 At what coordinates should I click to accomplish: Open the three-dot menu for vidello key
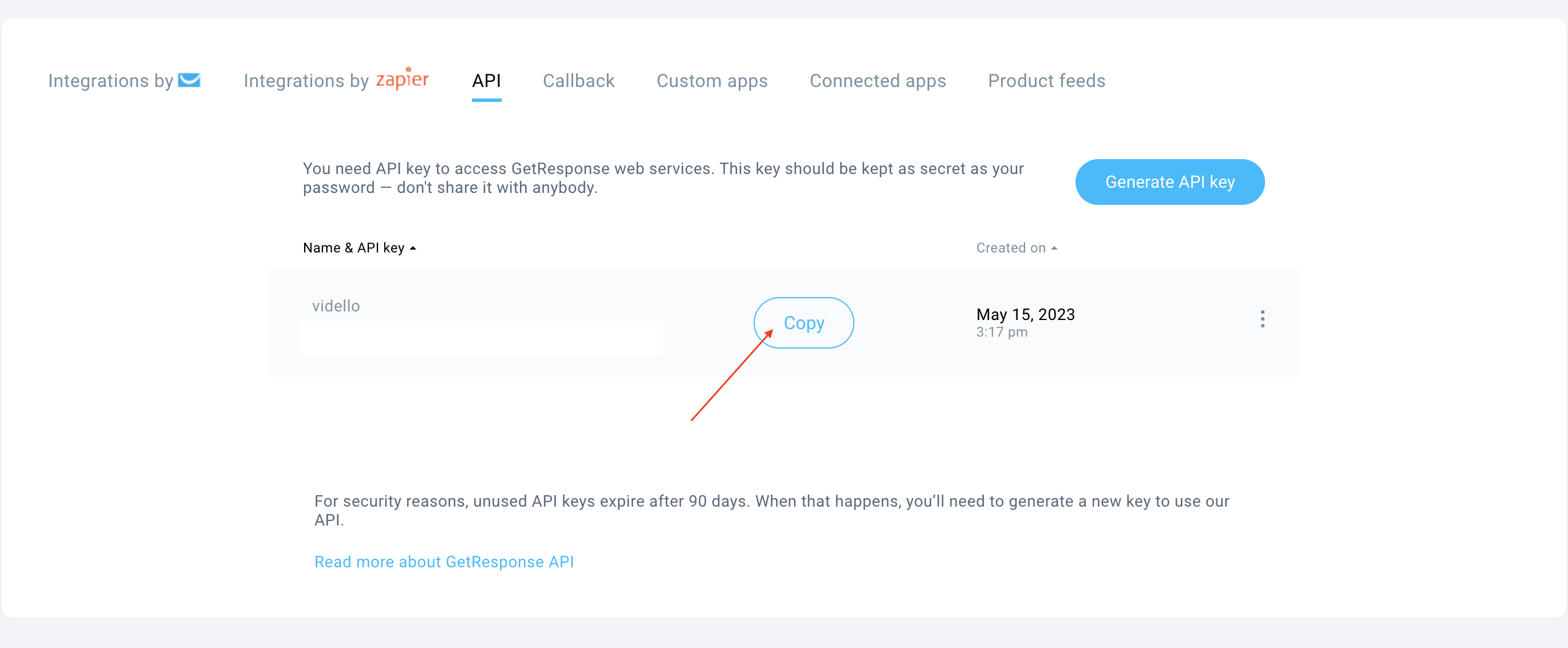tap(1262, 319)
